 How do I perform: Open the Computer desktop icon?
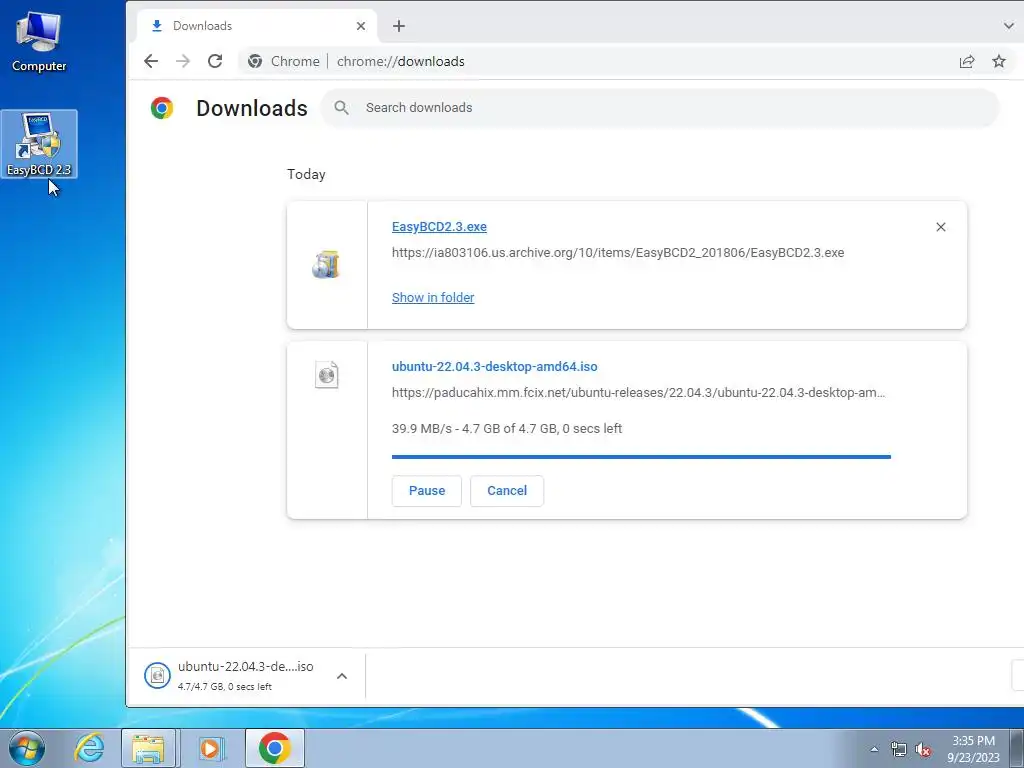pos(39,42)
